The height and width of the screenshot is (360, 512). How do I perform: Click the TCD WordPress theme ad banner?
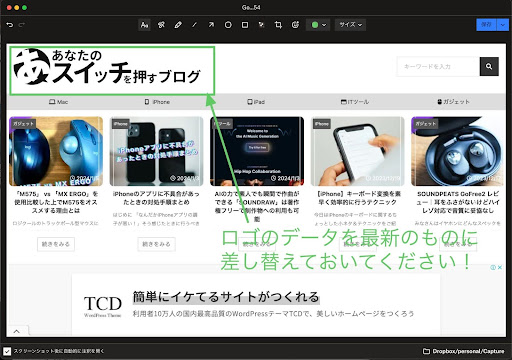coord(256,304)
